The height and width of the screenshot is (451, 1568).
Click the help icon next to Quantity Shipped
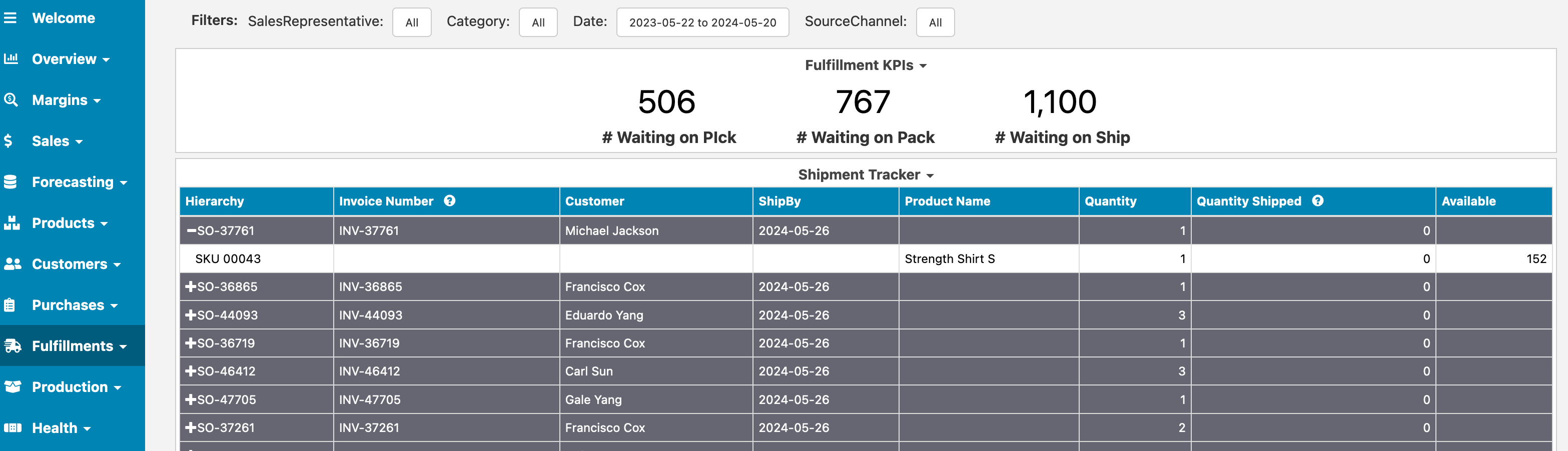pyautogui.click(x=1317, y=201)
